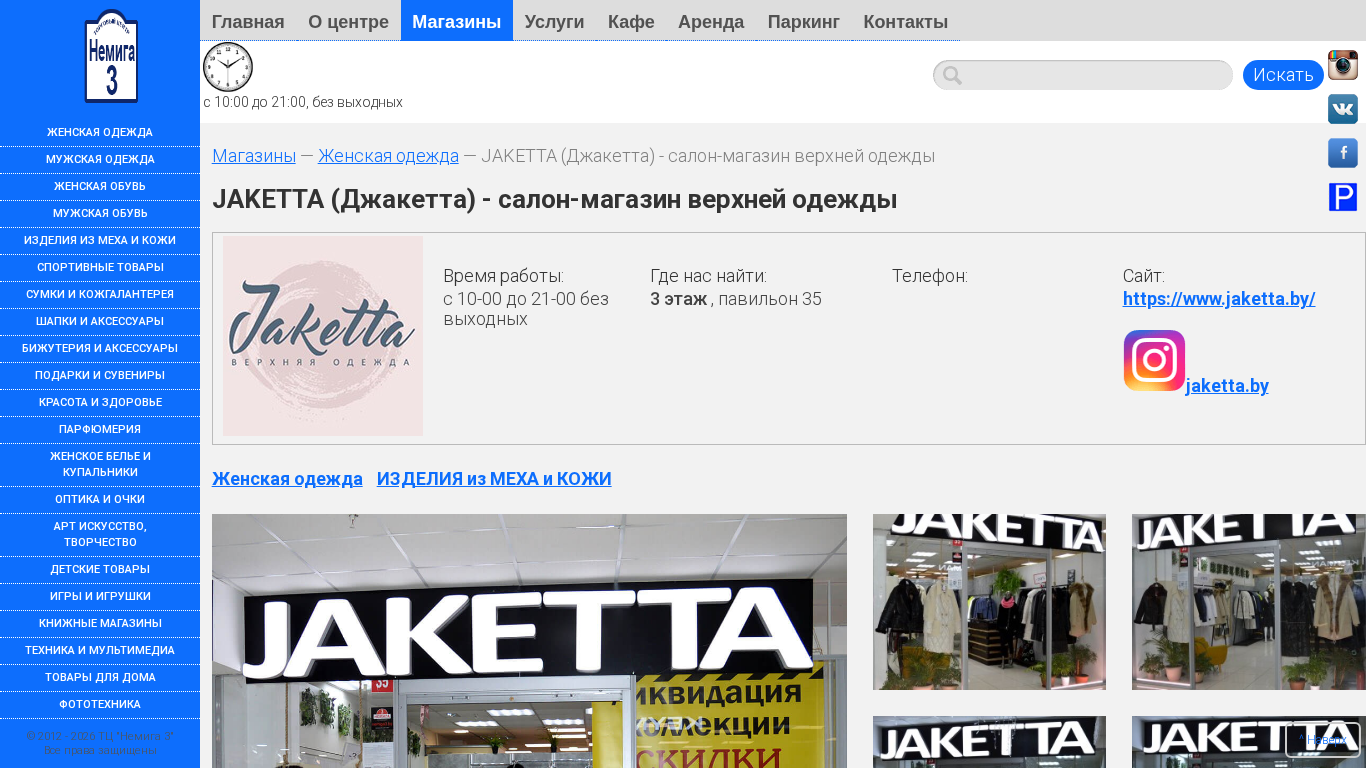Open ОПТИКА И ОЧКИ sidebar category
Image resolution: width=1366 pixels, height=768 pixels.
tap(100, 499)
